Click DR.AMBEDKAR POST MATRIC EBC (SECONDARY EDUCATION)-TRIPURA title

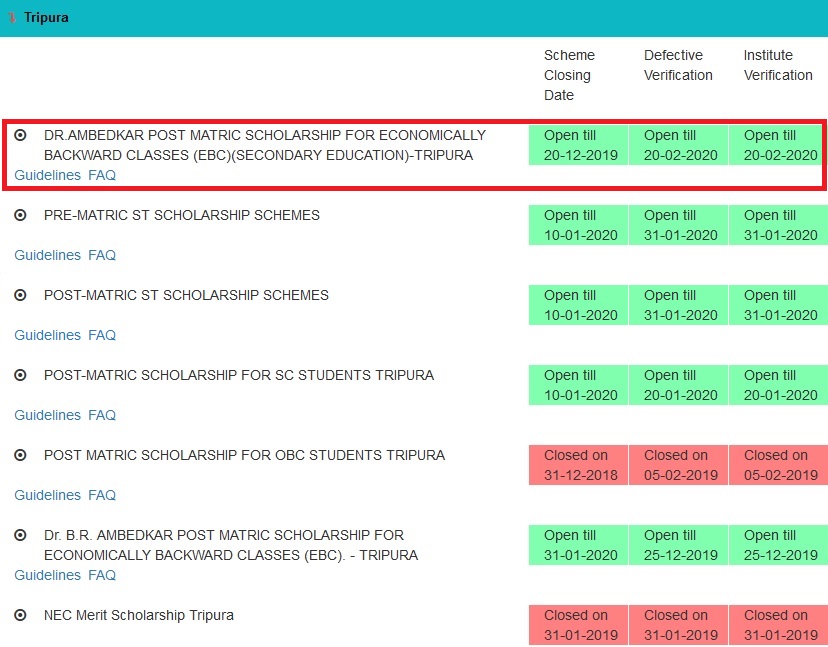click(x=265, y=145)
